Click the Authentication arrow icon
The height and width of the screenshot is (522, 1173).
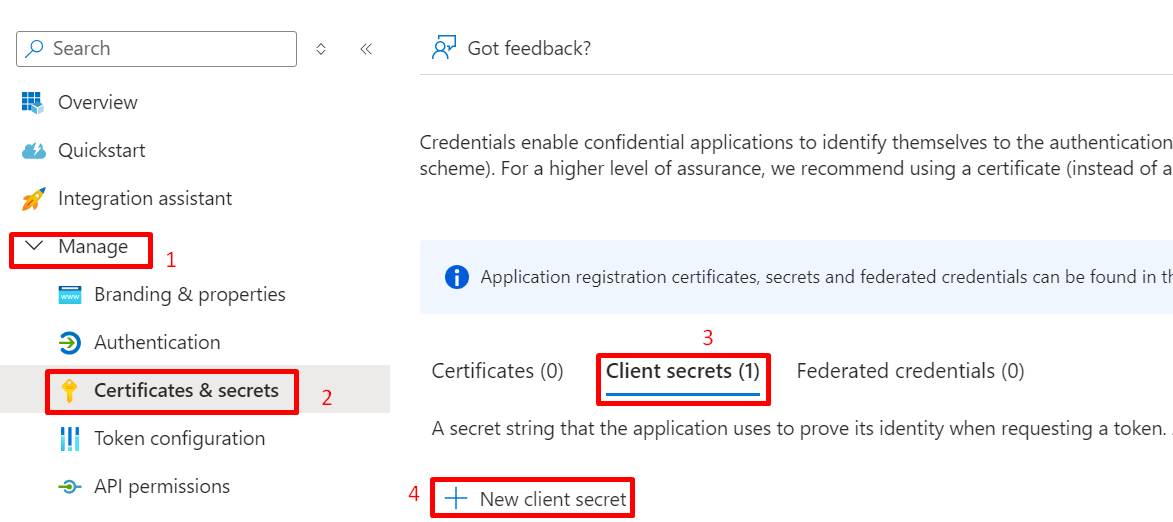click(70, 342)
